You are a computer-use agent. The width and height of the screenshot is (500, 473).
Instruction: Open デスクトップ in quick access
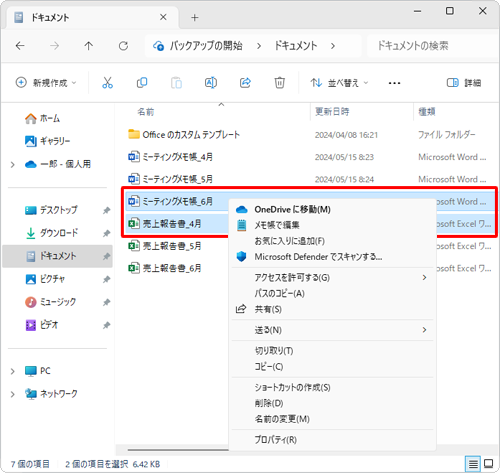(x=51, y=210)
